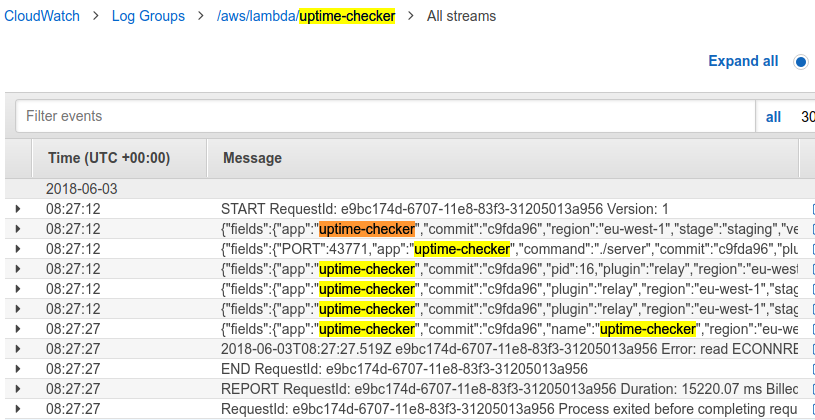The height and width of the screenshot is (420, 815).
Task: Click the Message column header
Action: [x=252, y=158]
